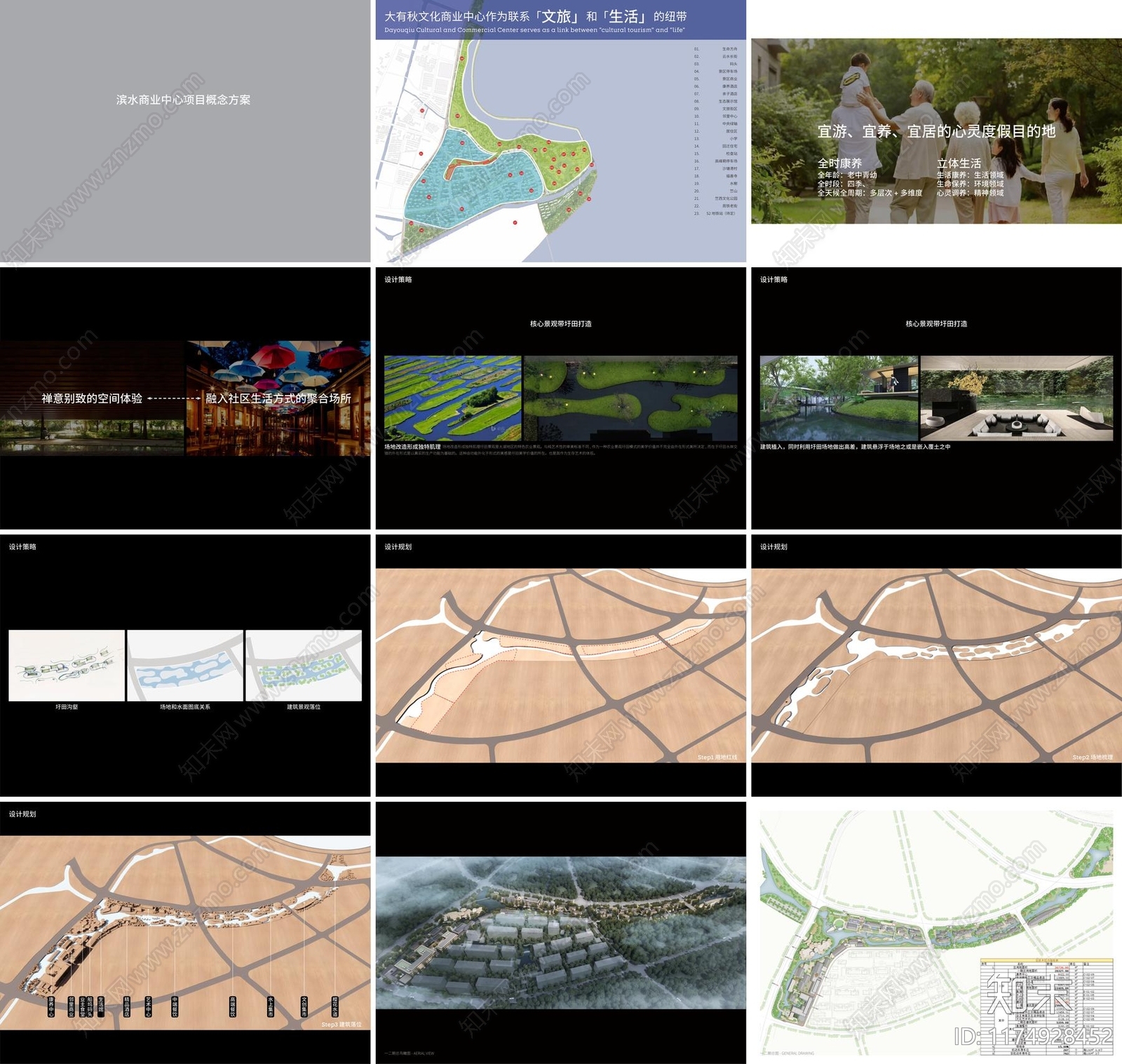Select the colorful umbrellas photo
Image resolution: width=1122 pixels, height=1064 pixels.
click(278, 398)
